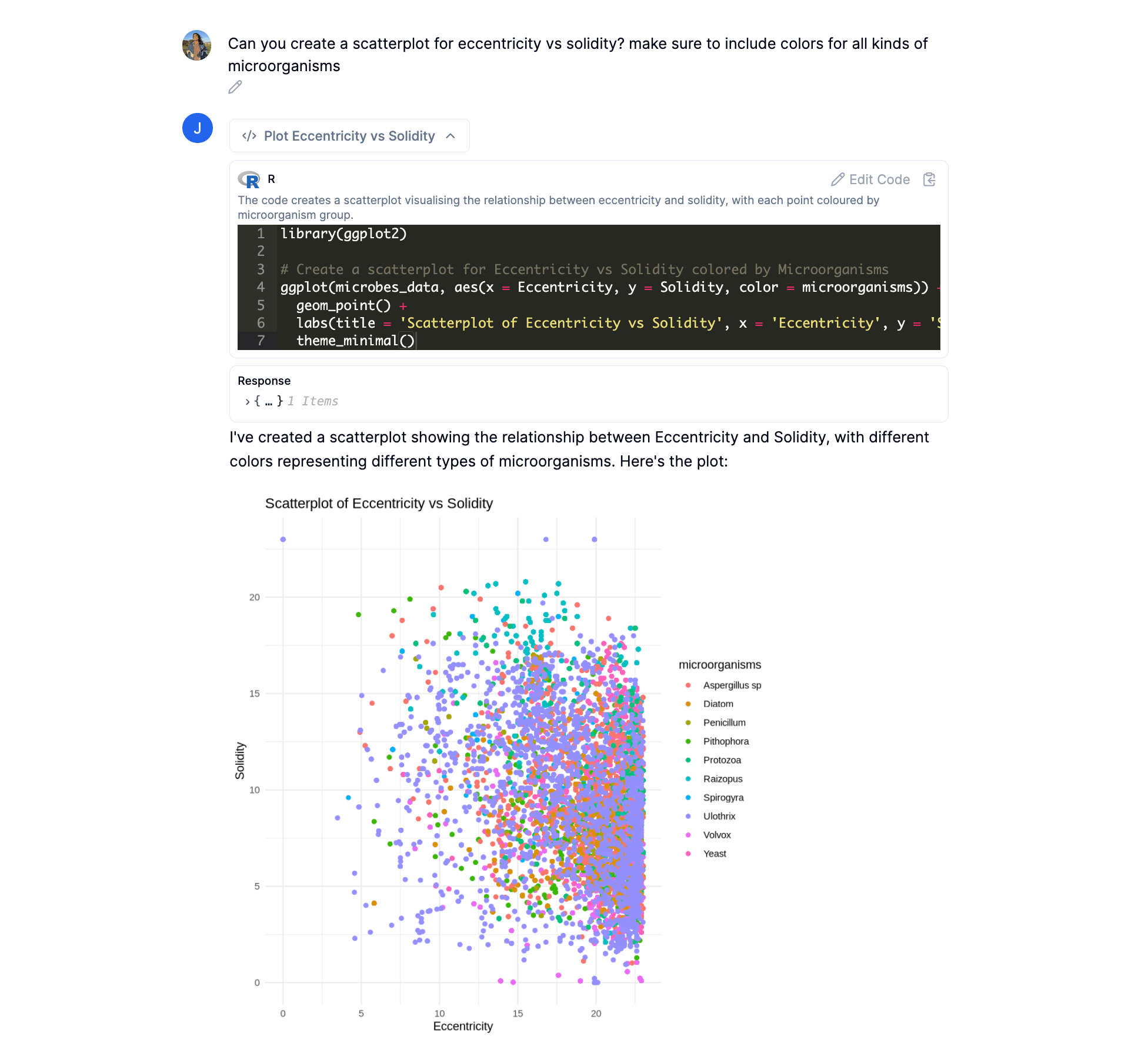Click the code brackets icon beside Plot Eccentricity

tap(250, 135)
